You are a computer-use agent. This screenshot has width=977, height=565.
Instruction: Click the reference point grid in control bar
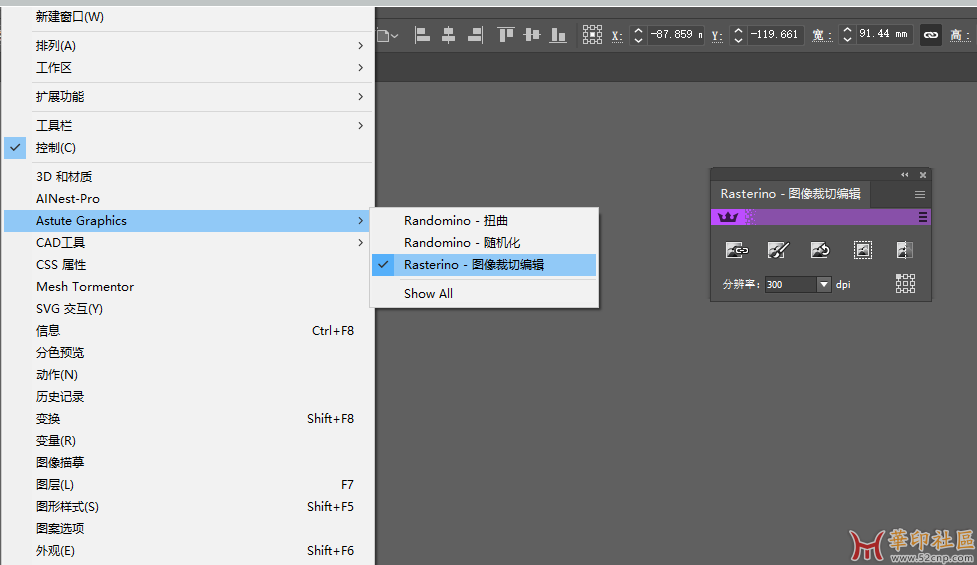(x=592, y=35)
